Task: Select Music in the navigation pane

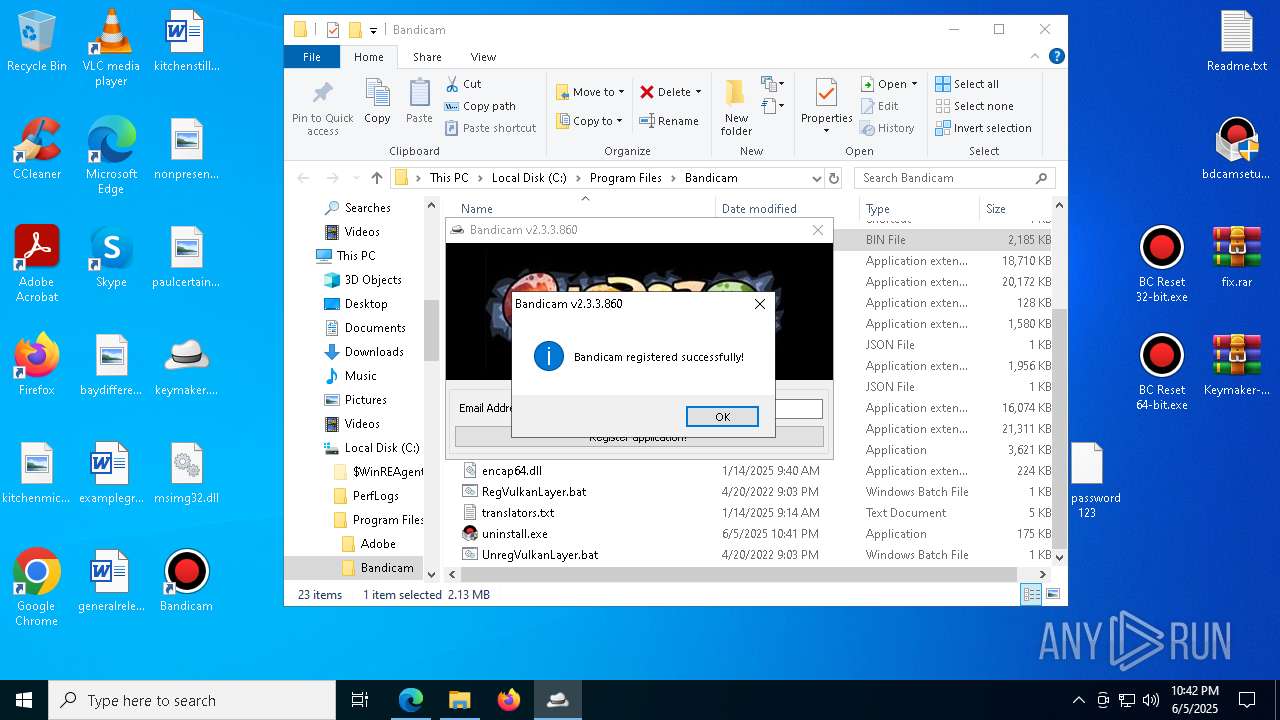Action: (360, 376)
